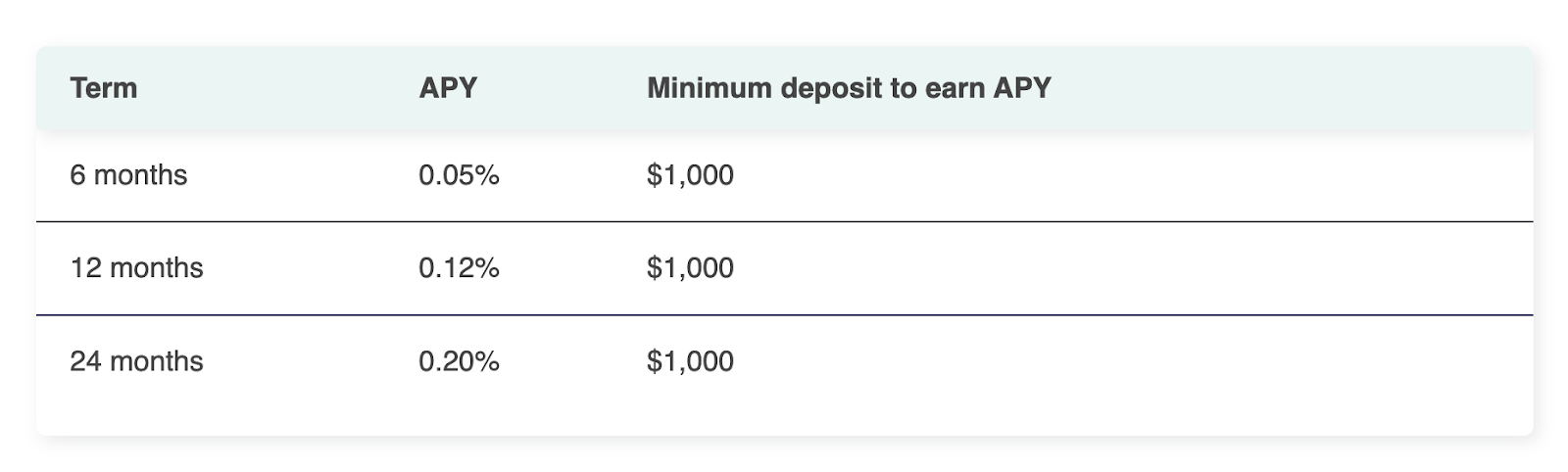Click $1,000 deposit in 12 months row
This screenshot has width=1568, height=472.
pyautogui.click(x=690, y=268)
